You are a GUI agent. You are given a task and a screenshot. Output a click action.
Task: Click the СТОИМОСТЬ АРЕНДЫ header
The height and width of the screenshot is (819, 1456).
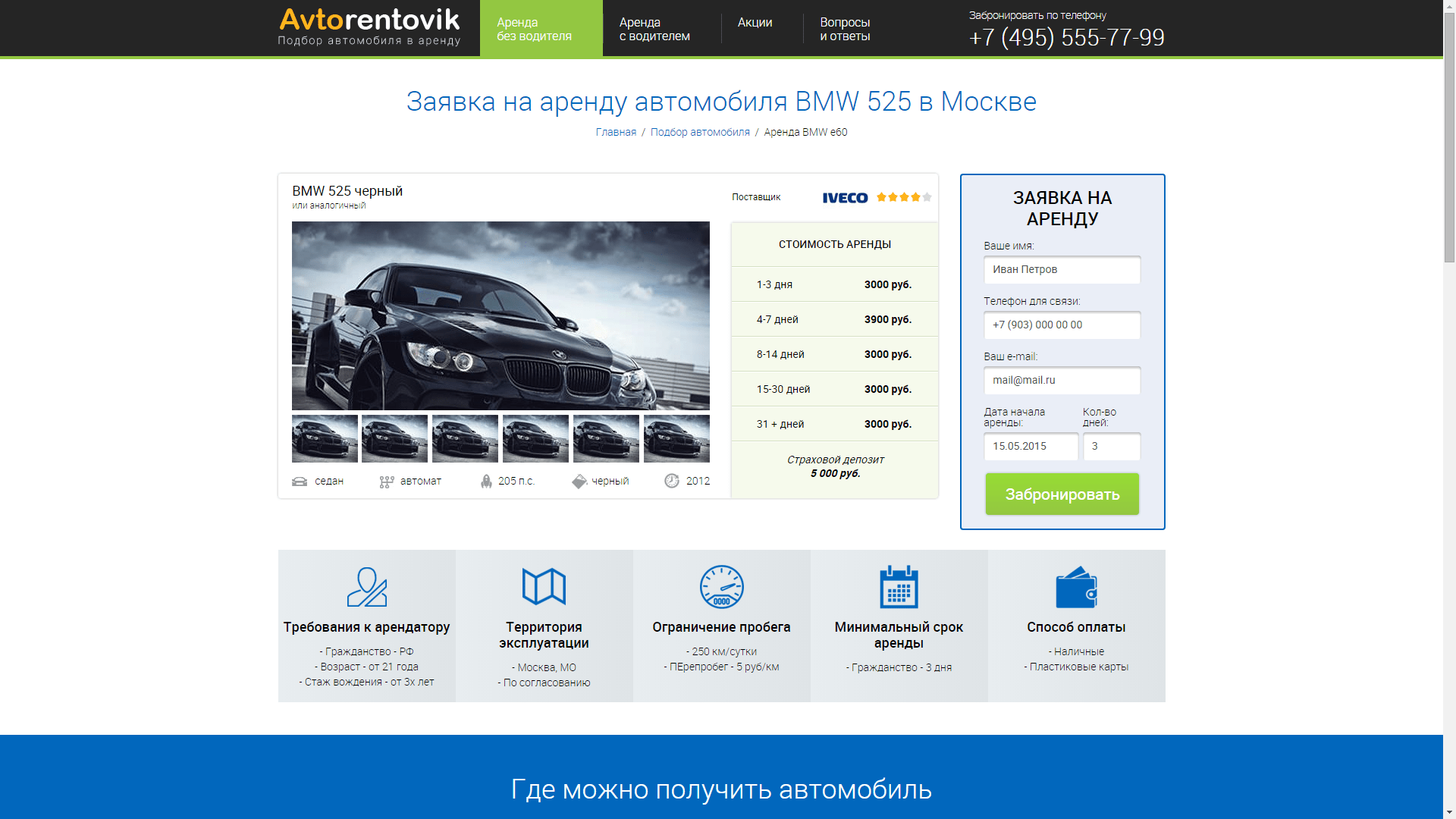pos(835,244)
